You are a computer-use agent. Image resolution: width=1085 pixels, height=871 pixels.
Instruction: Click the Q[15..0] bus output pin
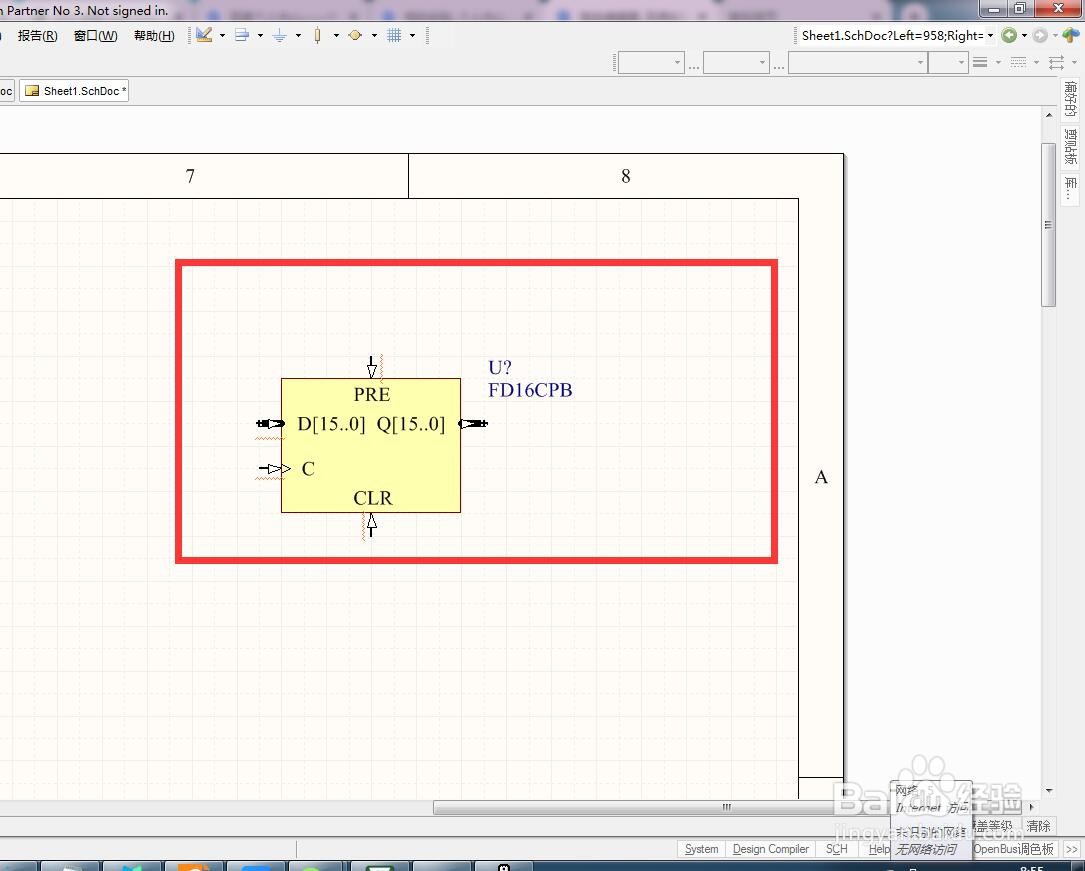[x=473, y=423]
